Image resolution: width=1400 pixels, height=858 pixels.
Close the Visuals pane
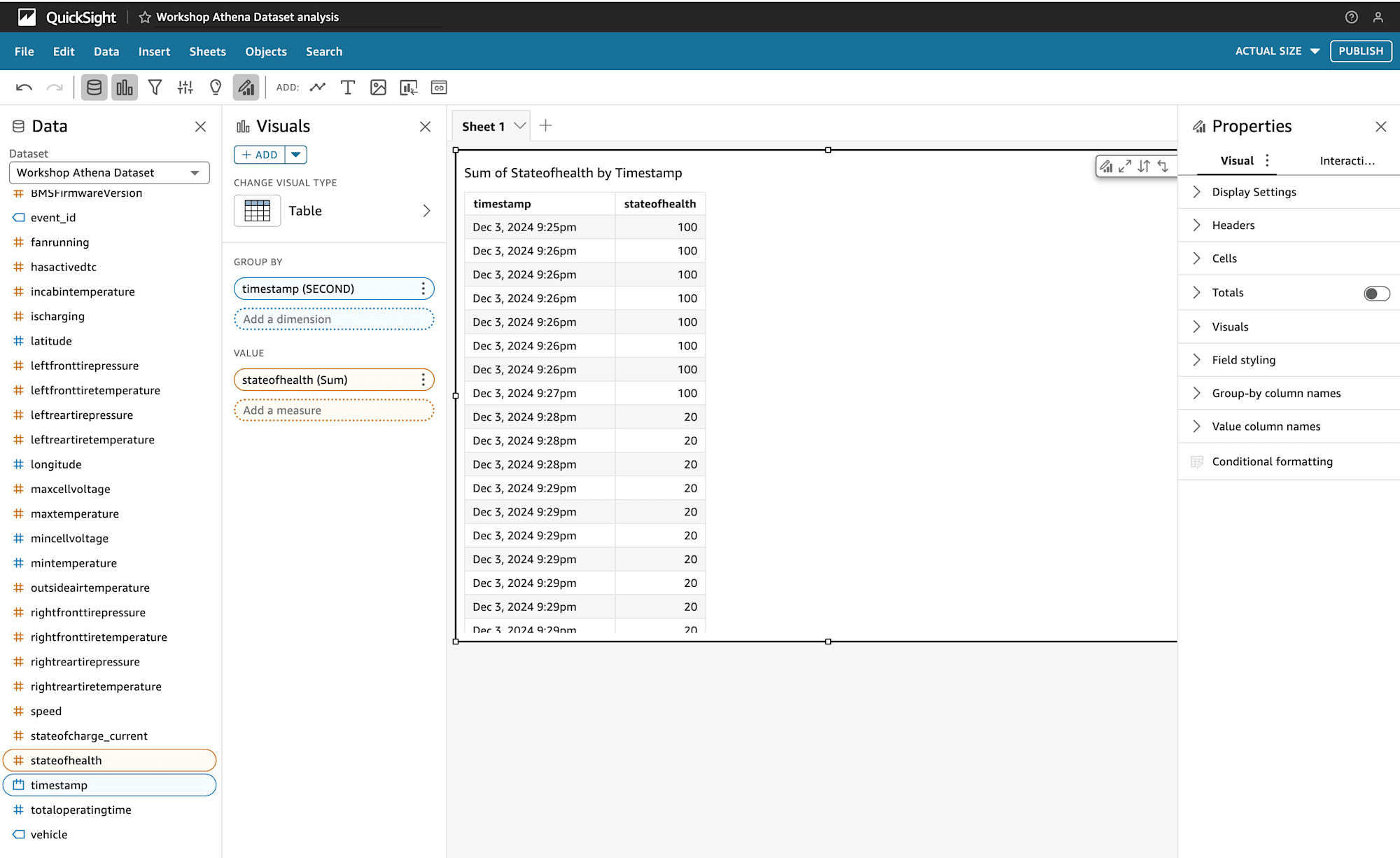click(x=425, y=127)
